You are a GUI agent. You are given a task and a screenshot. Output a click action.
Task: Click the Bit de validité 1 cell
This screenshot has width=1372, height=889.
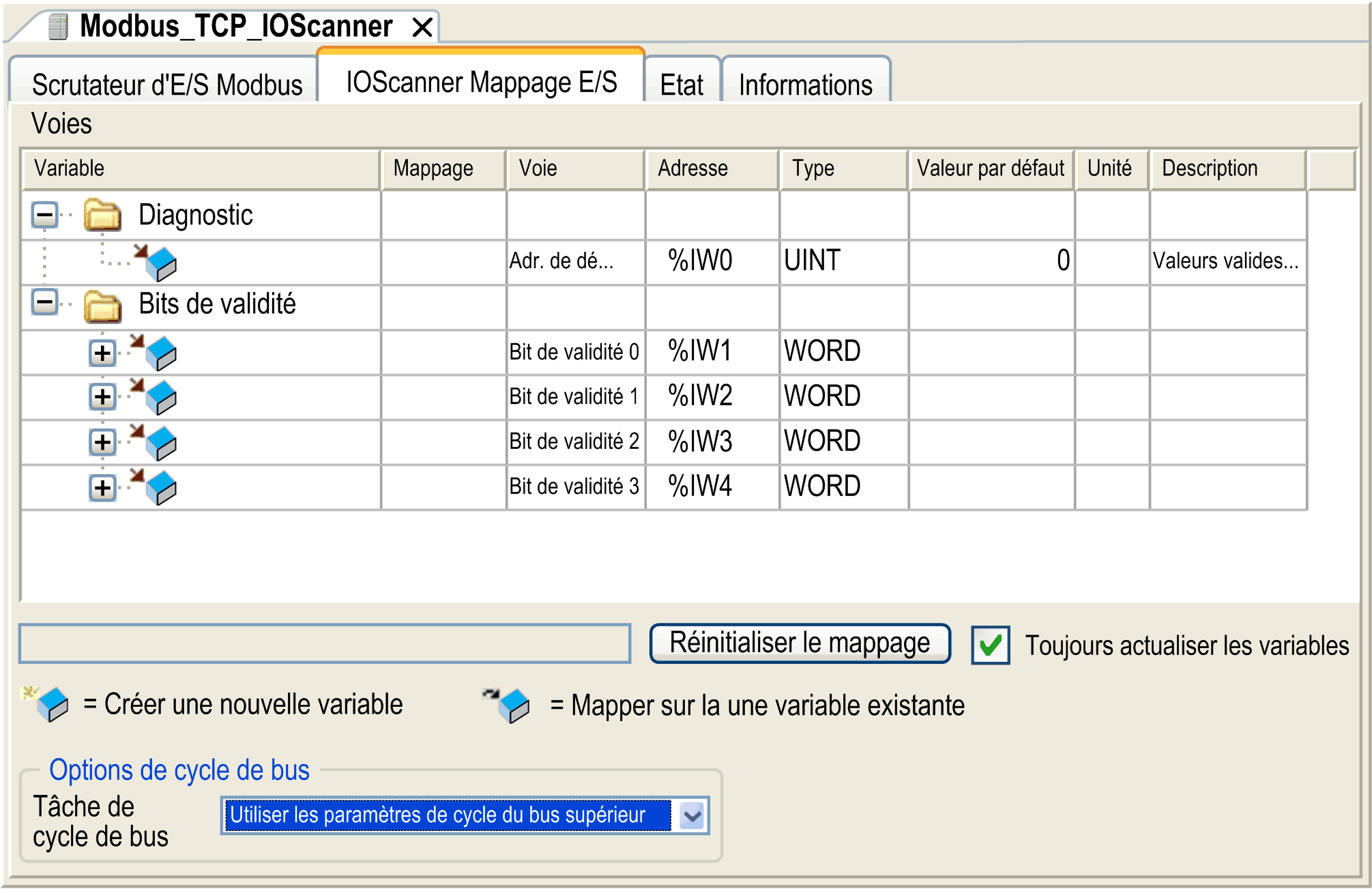(576, 397)
